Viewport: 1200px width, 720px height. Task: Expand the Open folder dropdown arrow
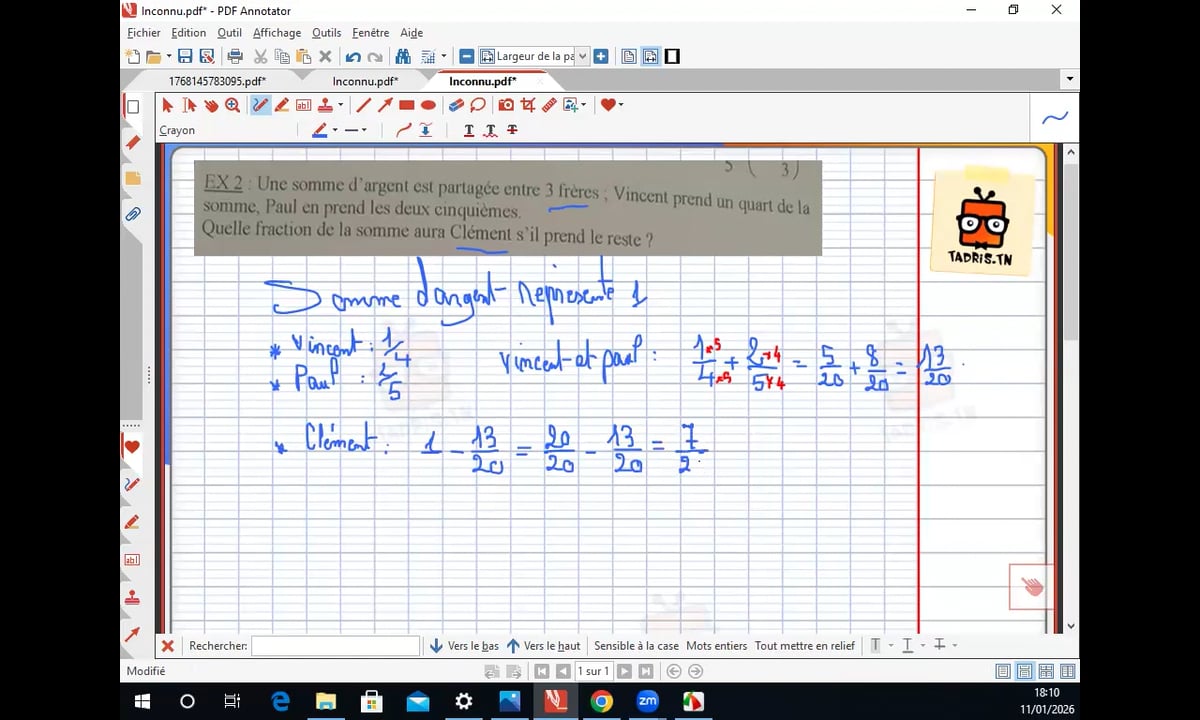point(168,57)
